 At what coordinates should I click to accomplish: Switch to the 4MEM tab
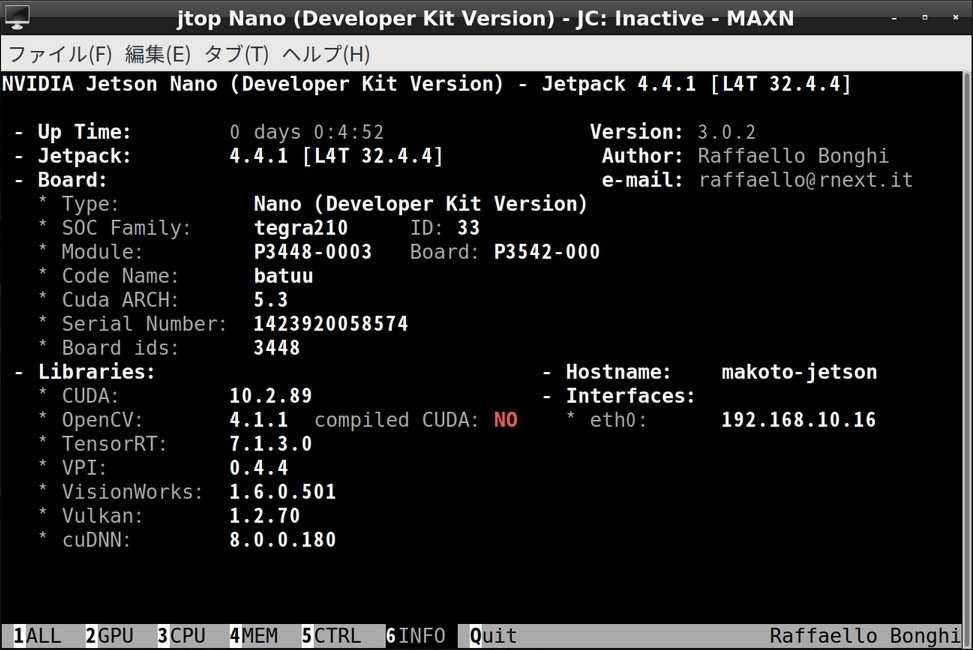pos(253,636)
